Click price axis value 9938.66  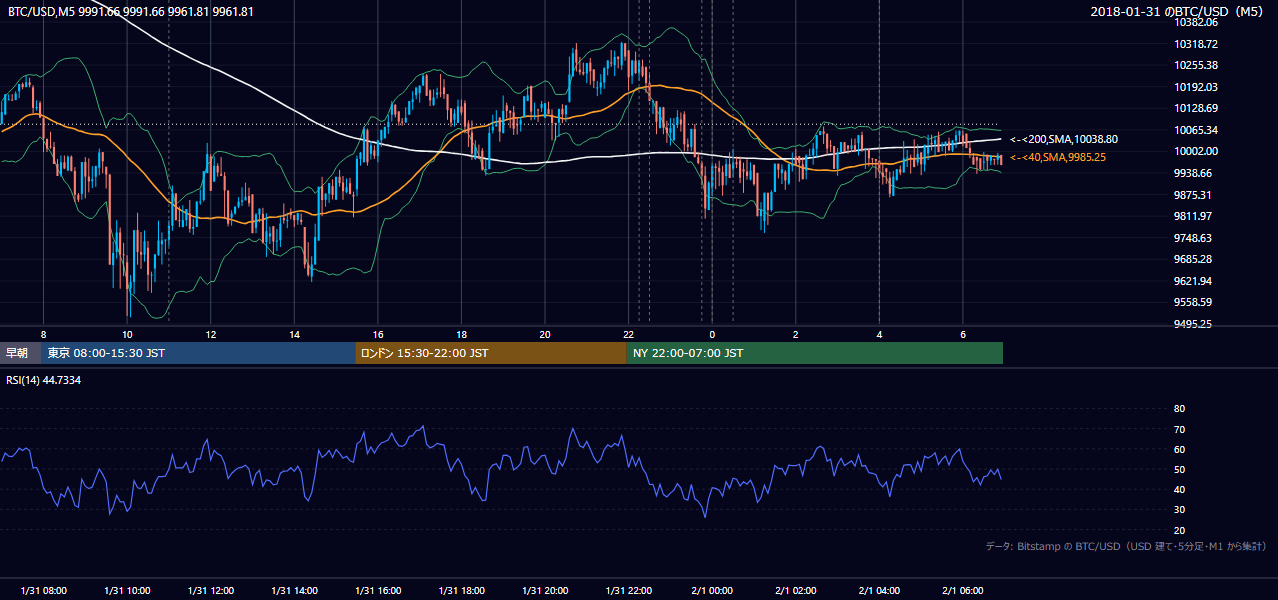(1193, 173)
